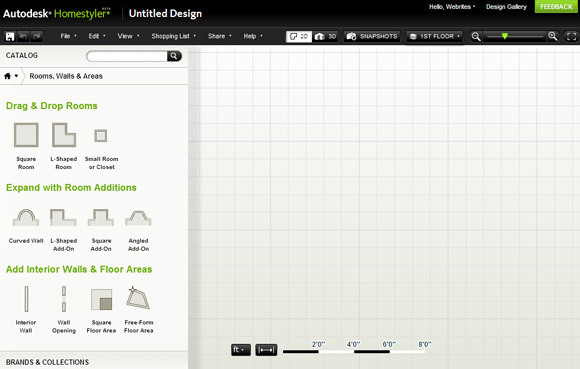Click the Add Interior Walls & Floor Areas heading
The image size is (580, 369).
click(79, 269)
